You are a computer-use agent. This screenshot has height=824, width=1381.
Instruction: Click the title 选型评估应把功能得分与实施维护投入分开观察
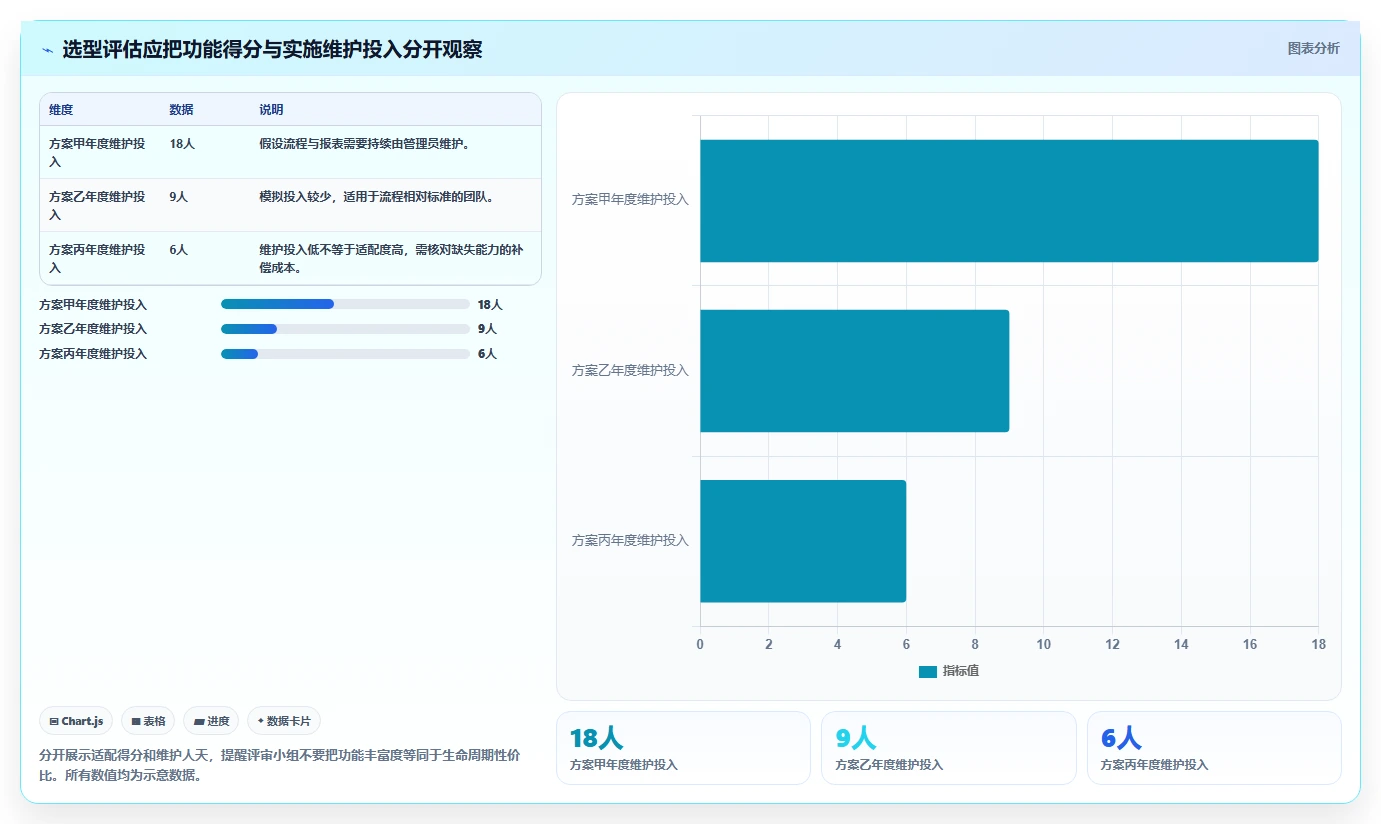(x=272, y=49)
